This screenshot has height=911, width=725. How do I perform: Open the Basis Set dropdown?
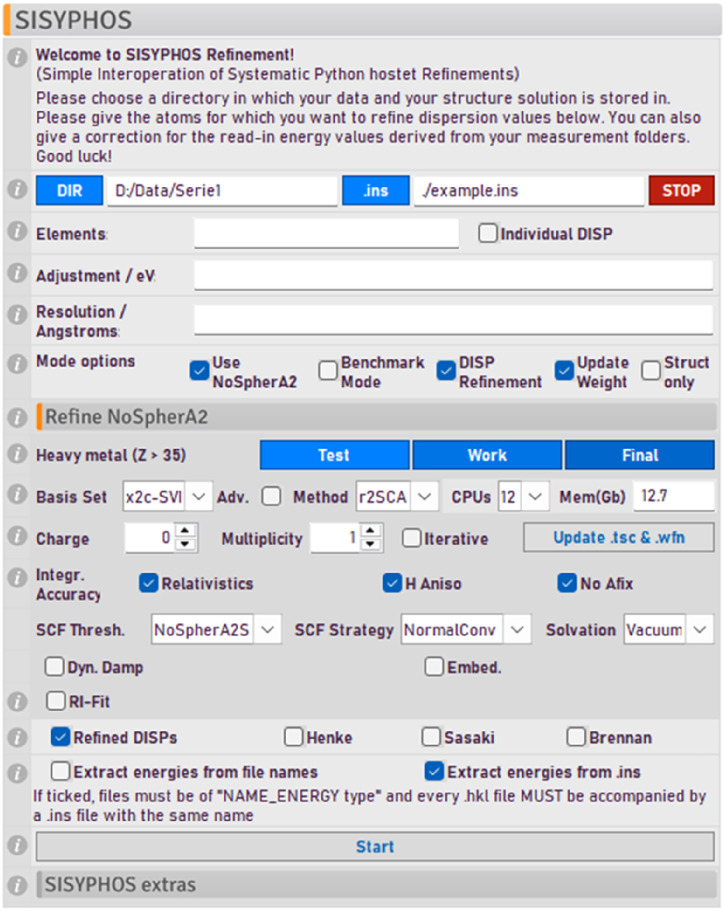199,496
